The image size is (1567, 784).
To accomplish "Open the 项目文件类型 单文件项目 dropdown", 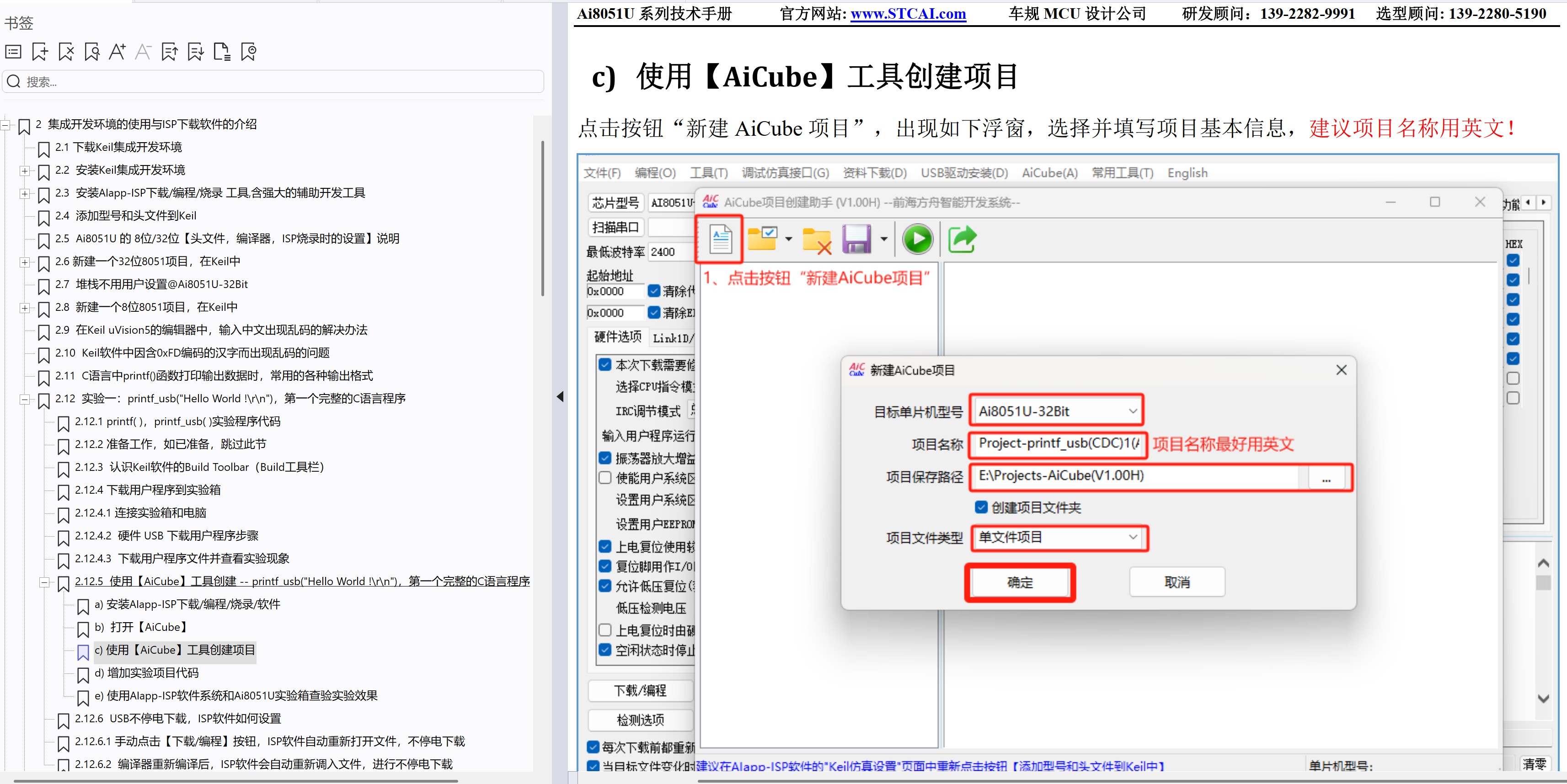I will 1059,538.
